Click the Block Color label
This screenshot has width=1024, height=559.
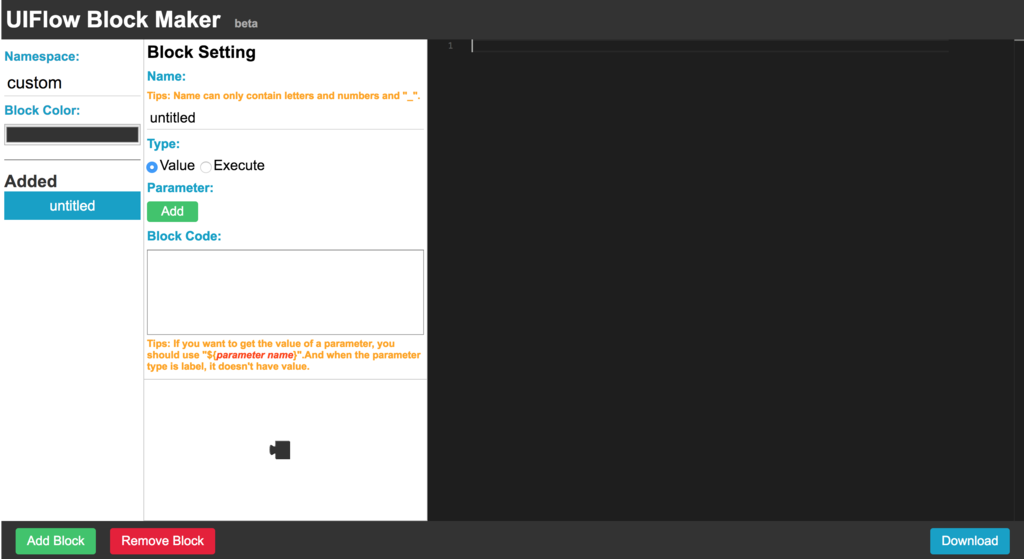(x=42, y=110)
